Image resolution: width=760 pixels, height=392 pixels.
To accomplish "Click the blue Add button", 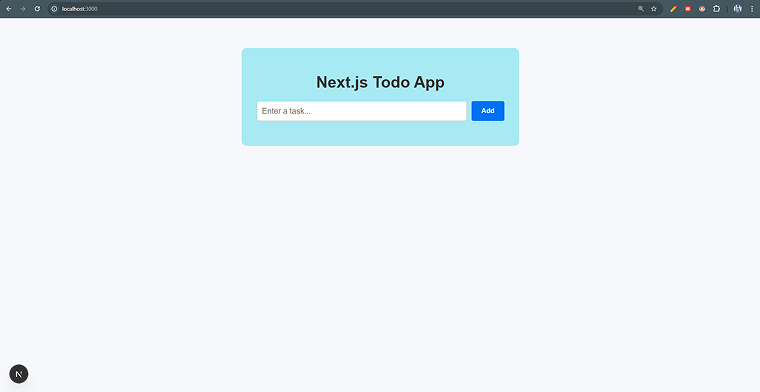I will click(488, 111).
